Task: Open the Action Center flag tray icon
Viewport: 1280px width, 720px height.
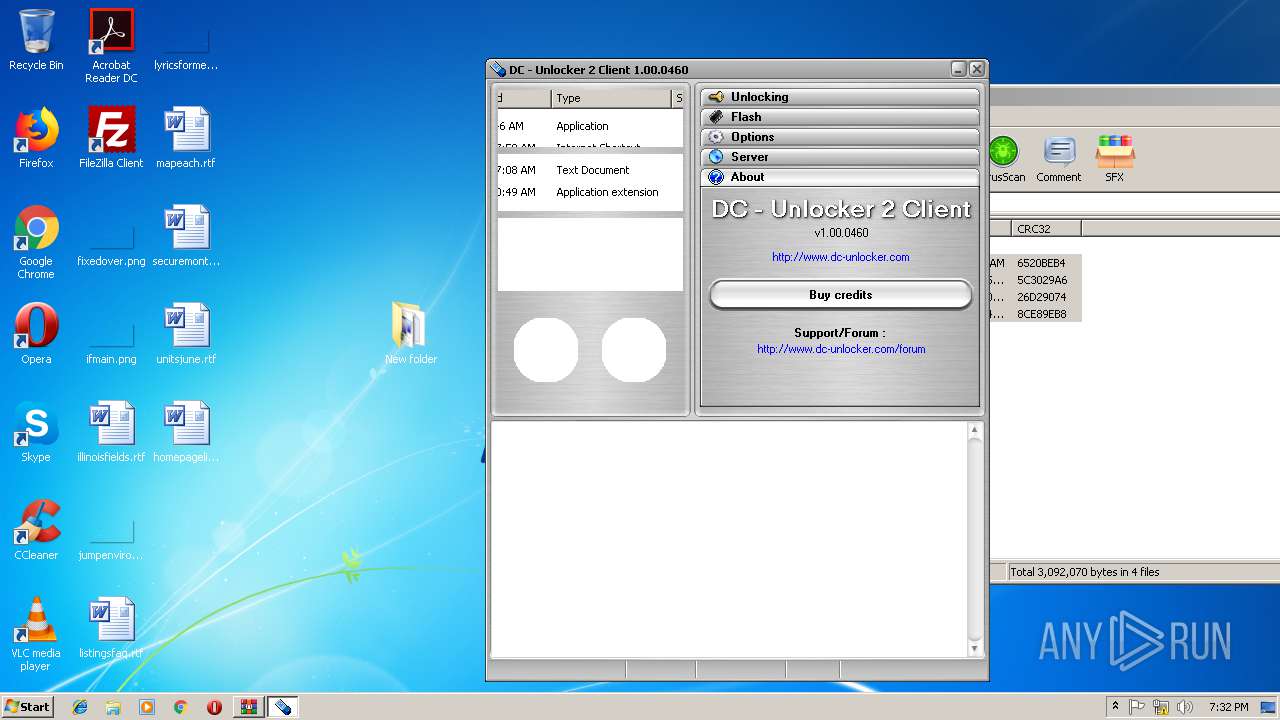Action: coord(1138,707)
